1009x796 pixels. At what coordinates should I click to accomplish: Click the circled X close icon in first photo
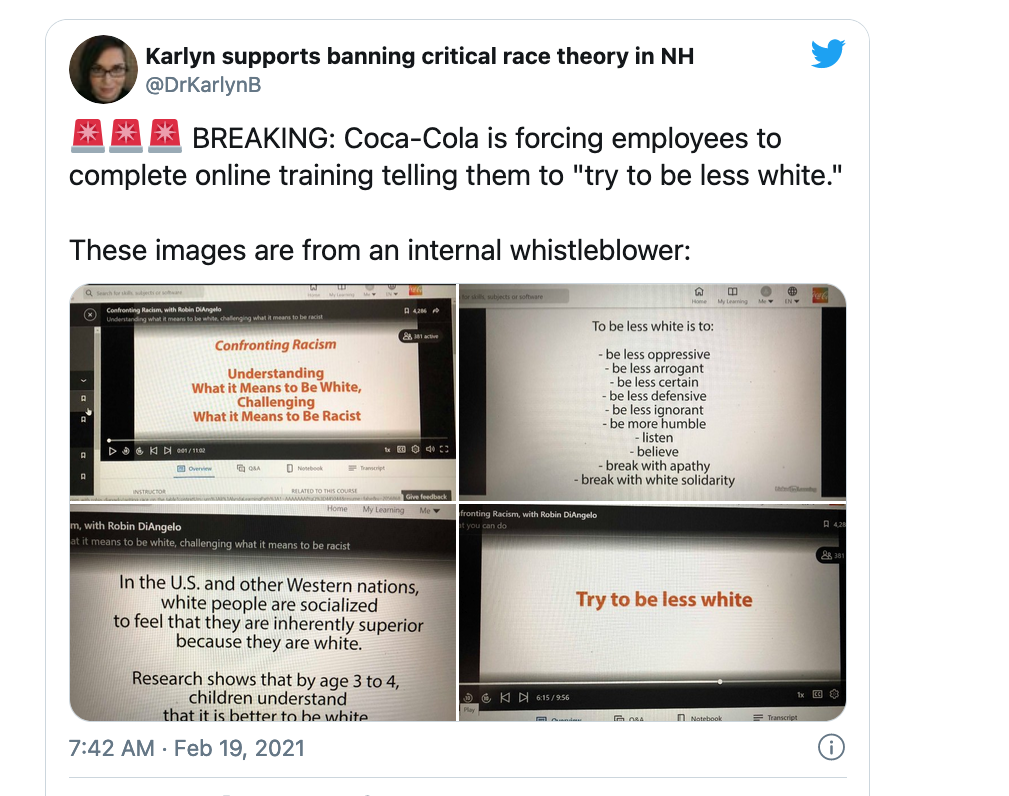90,315
